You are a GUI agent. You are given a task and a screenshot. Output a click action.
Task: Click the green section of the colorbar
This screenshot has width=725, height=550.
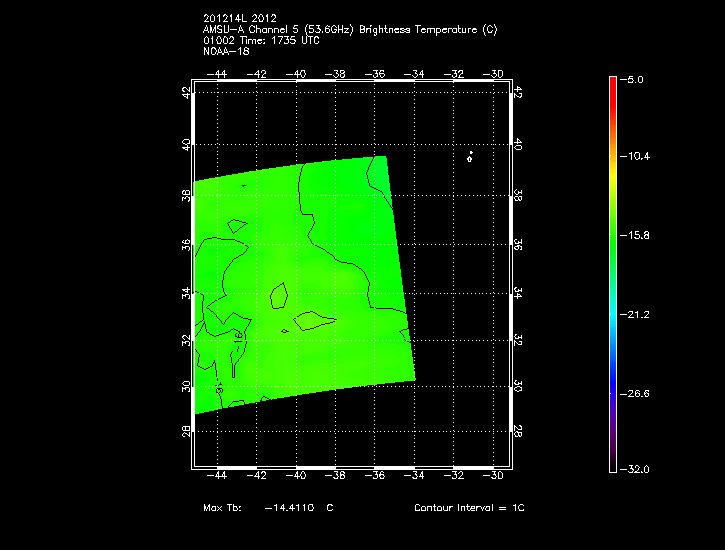pyautogui.click(x=613, y=236)
